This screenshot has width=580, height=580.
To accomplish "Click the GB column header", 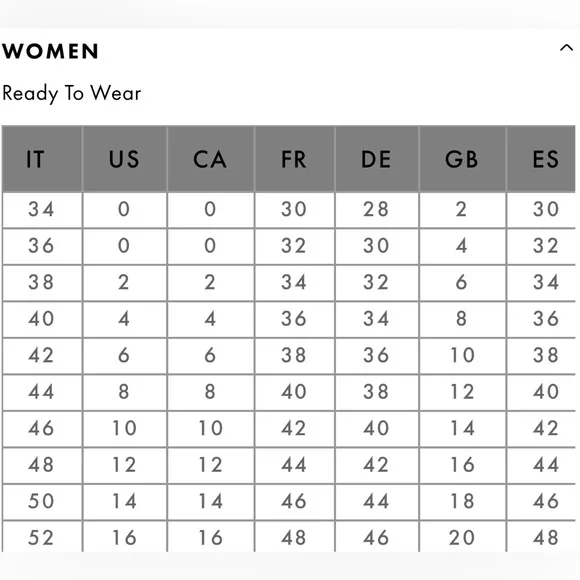I will tap(462, 159).
